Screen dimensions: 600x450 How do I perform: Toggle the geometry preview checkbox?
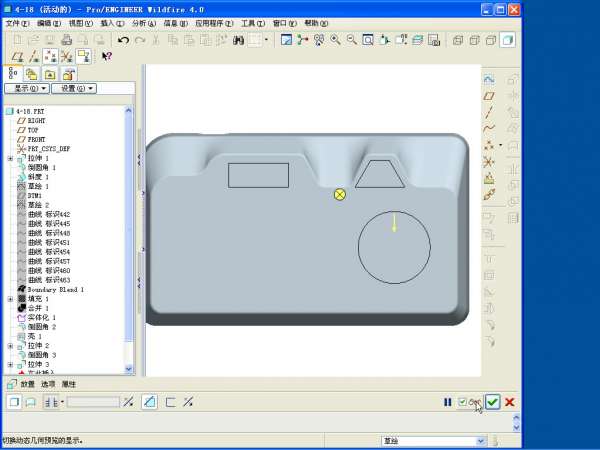point(462,402)
